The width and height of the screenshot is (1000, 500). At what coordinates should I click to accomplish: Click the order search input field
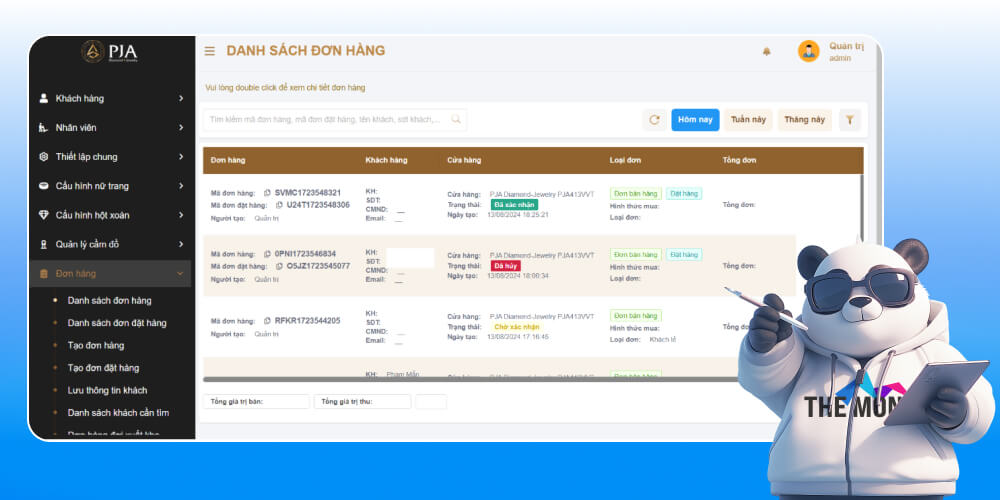[335, 120]
